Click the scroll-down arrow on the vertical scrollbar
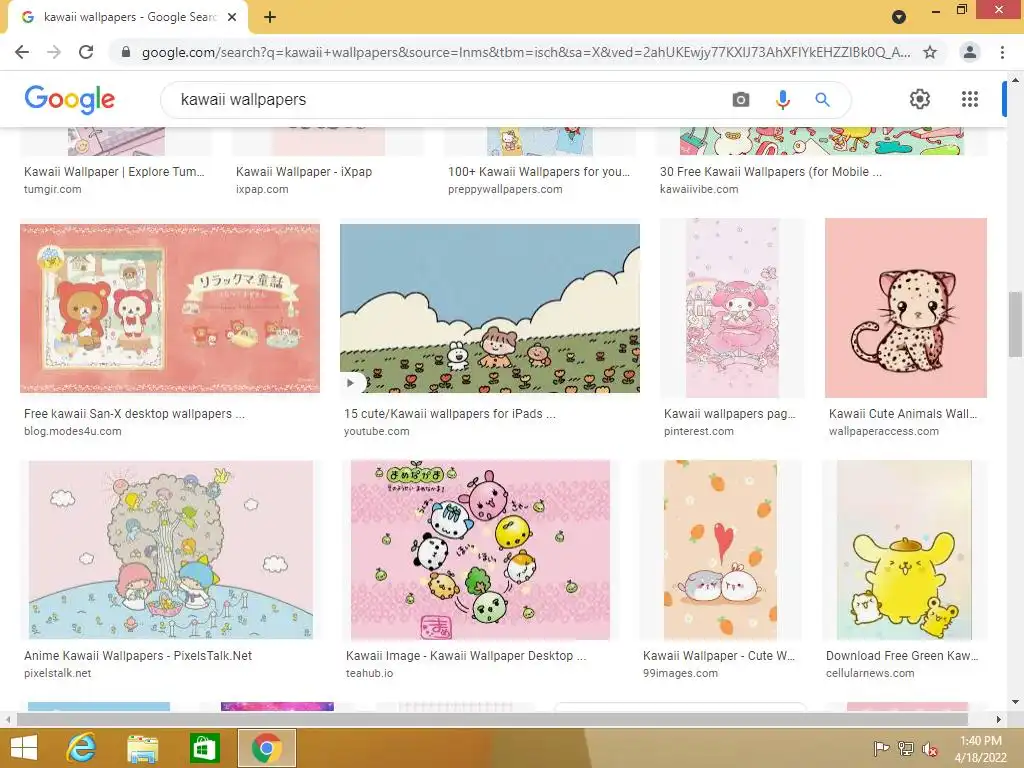This screenshot has width=1024, height=768. click(1015, 703)
